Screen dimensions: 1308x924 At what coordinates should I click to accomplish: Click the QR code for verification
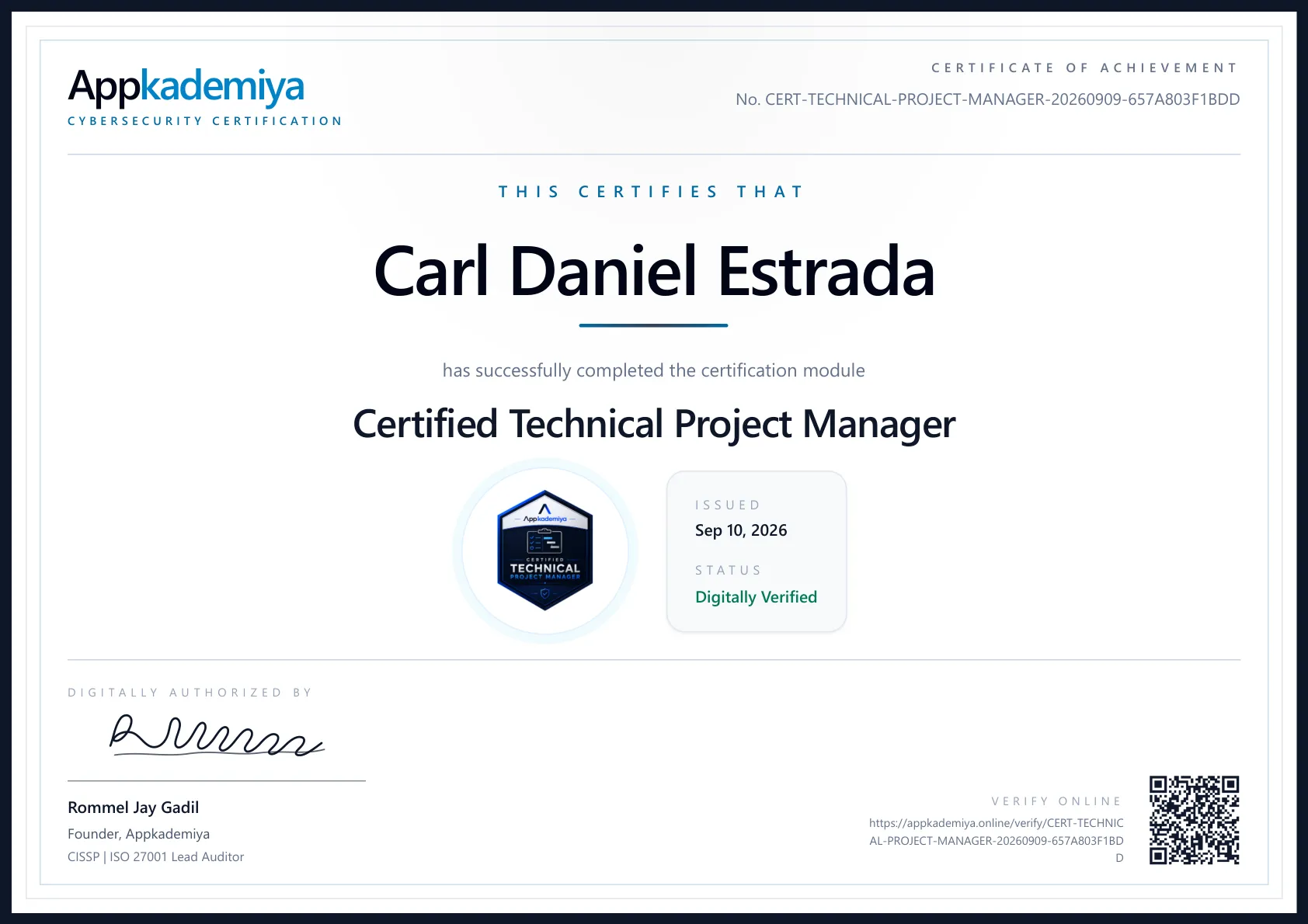coord(1194,820)
